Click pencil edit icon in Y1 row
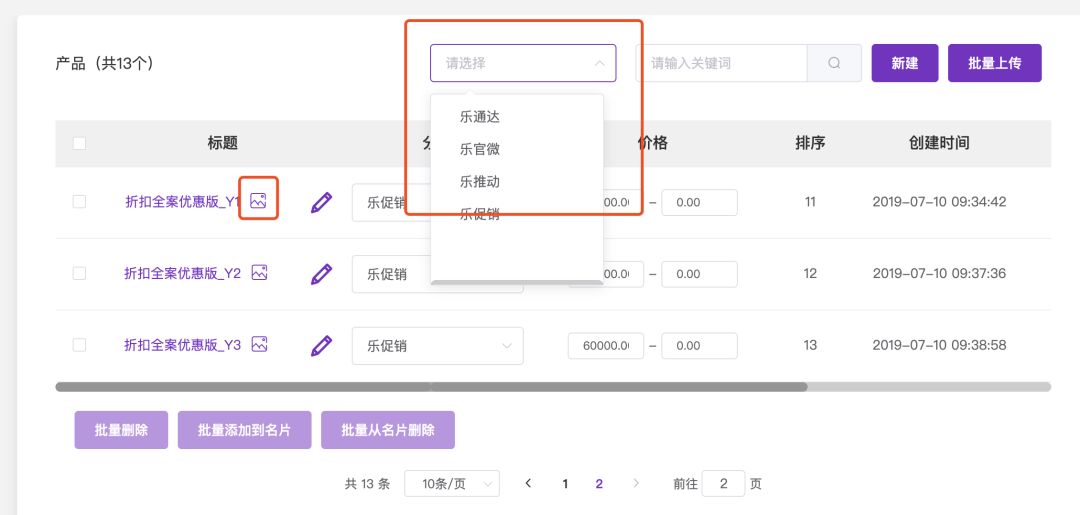The width and height of the screenshot is (1080, 515). pyautogui.click(x=321, y=203)
